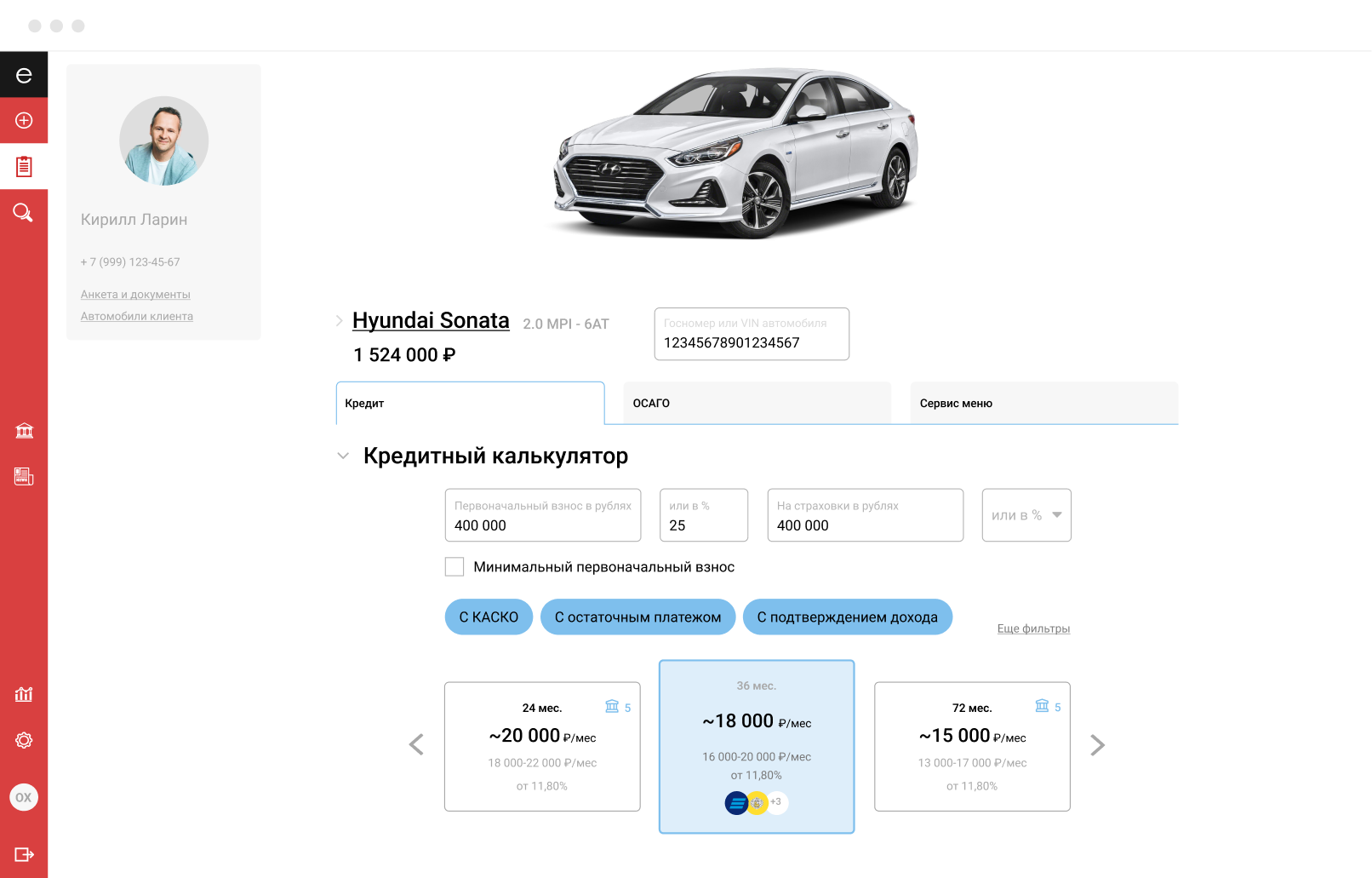Click the 16 000-20 000 ₽/мес range
Image resolution: width=1372 pixels, height=878 pixels.
tap(757, 756)
